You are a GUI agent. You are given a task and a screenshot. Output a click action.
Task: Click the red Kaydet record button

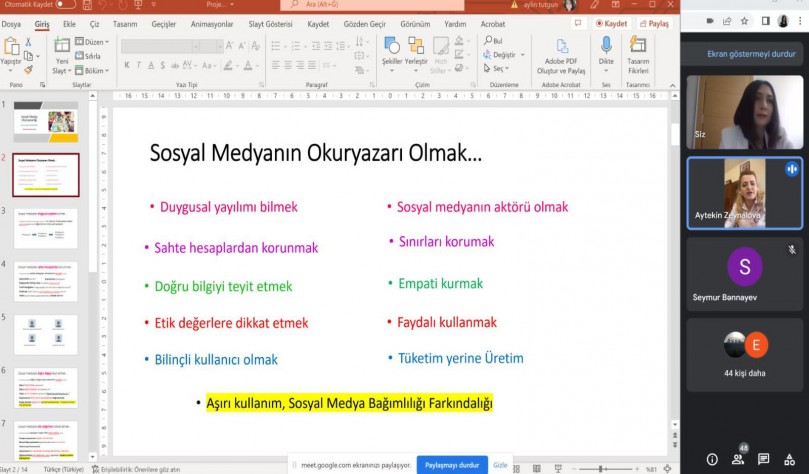pyautogui.click(x=611, y=24)
